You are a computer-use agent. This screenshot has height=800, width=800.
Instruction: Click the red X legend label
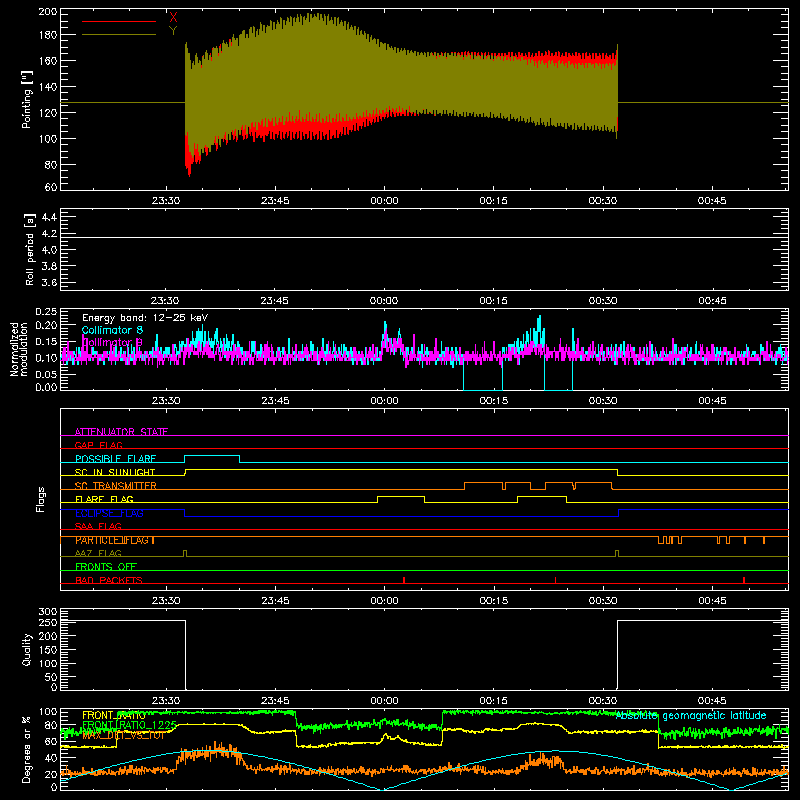(x=173, y=17)
